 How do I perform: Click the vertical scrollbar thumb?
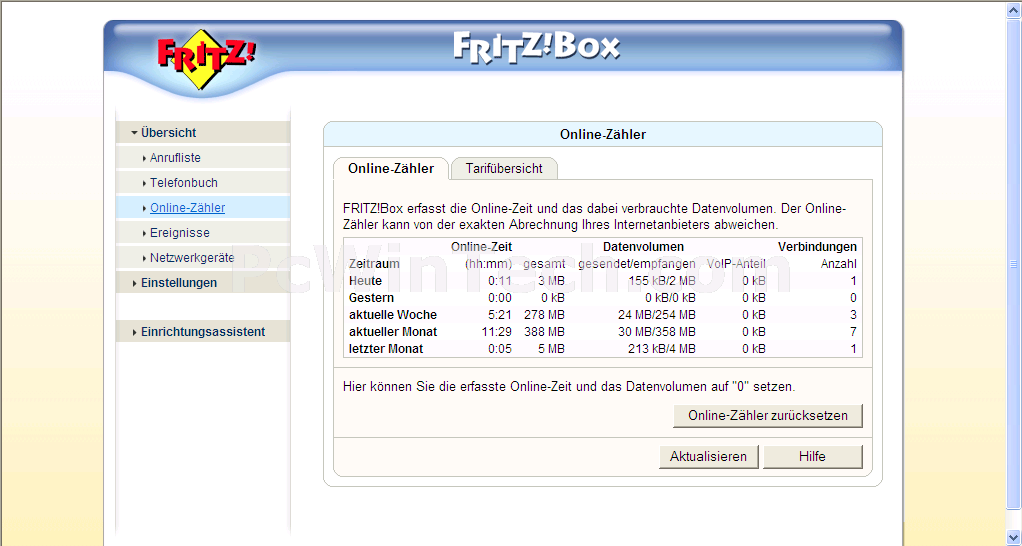[1014, 263]
